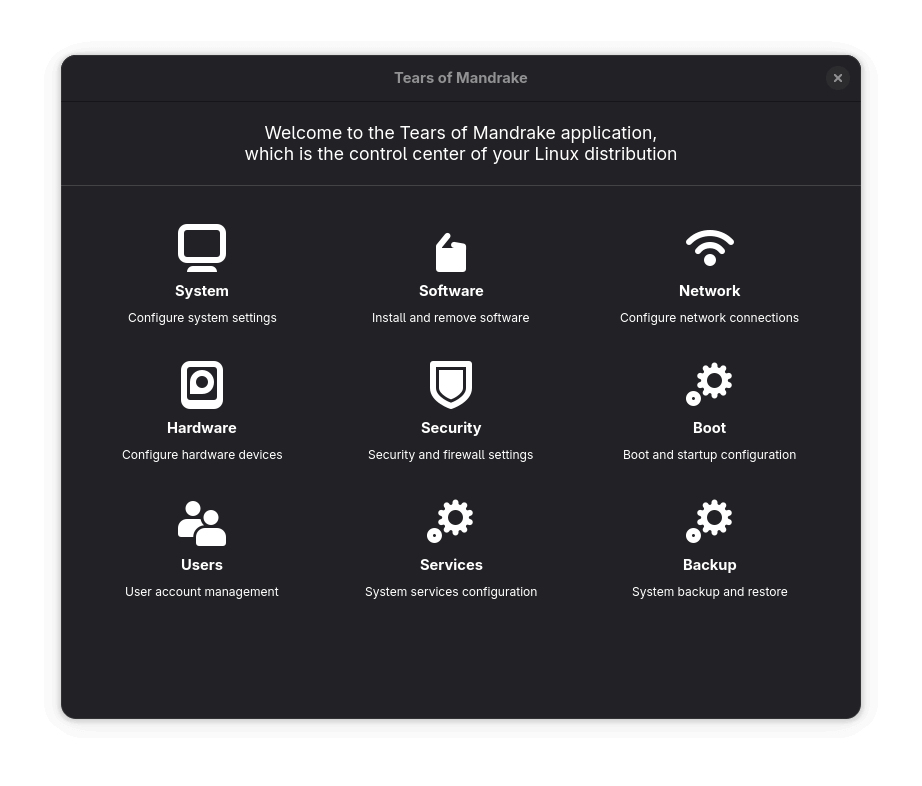
Task: Click the "Security" title label
Action: [451, 428]
